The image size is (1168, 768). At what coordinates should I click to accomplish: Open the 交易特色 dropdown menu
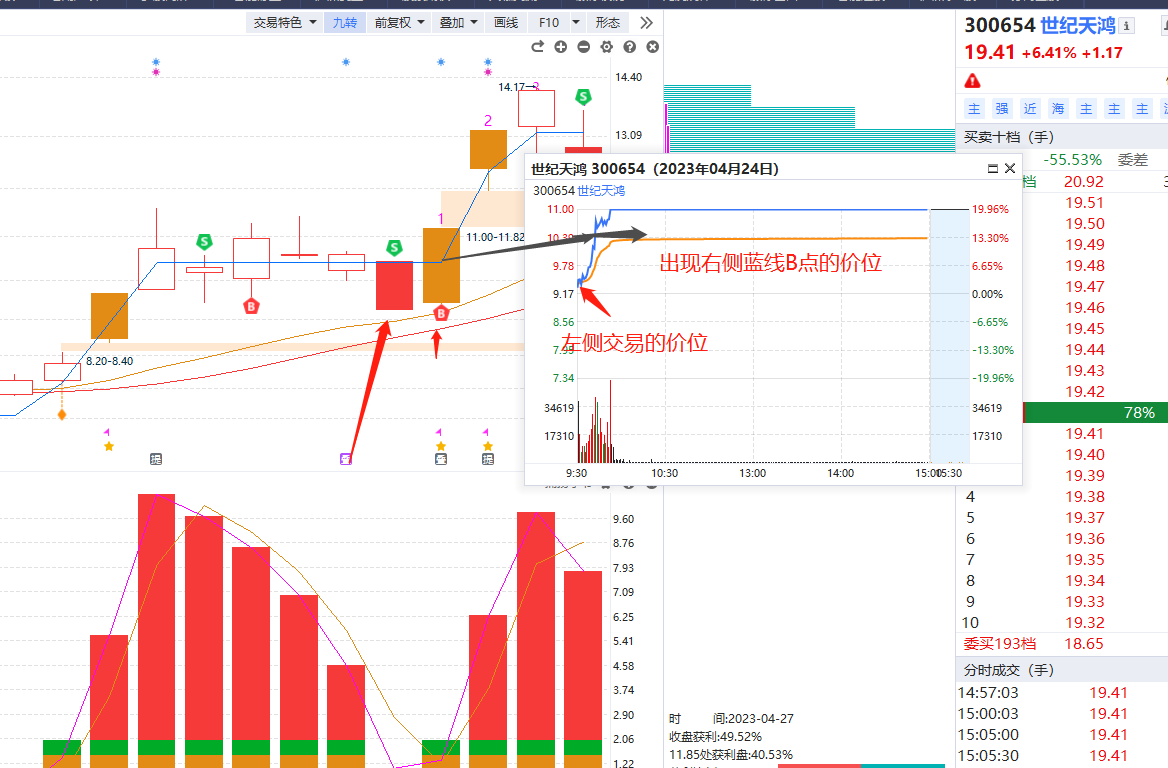pyautogui.click(x=285, y=23)
